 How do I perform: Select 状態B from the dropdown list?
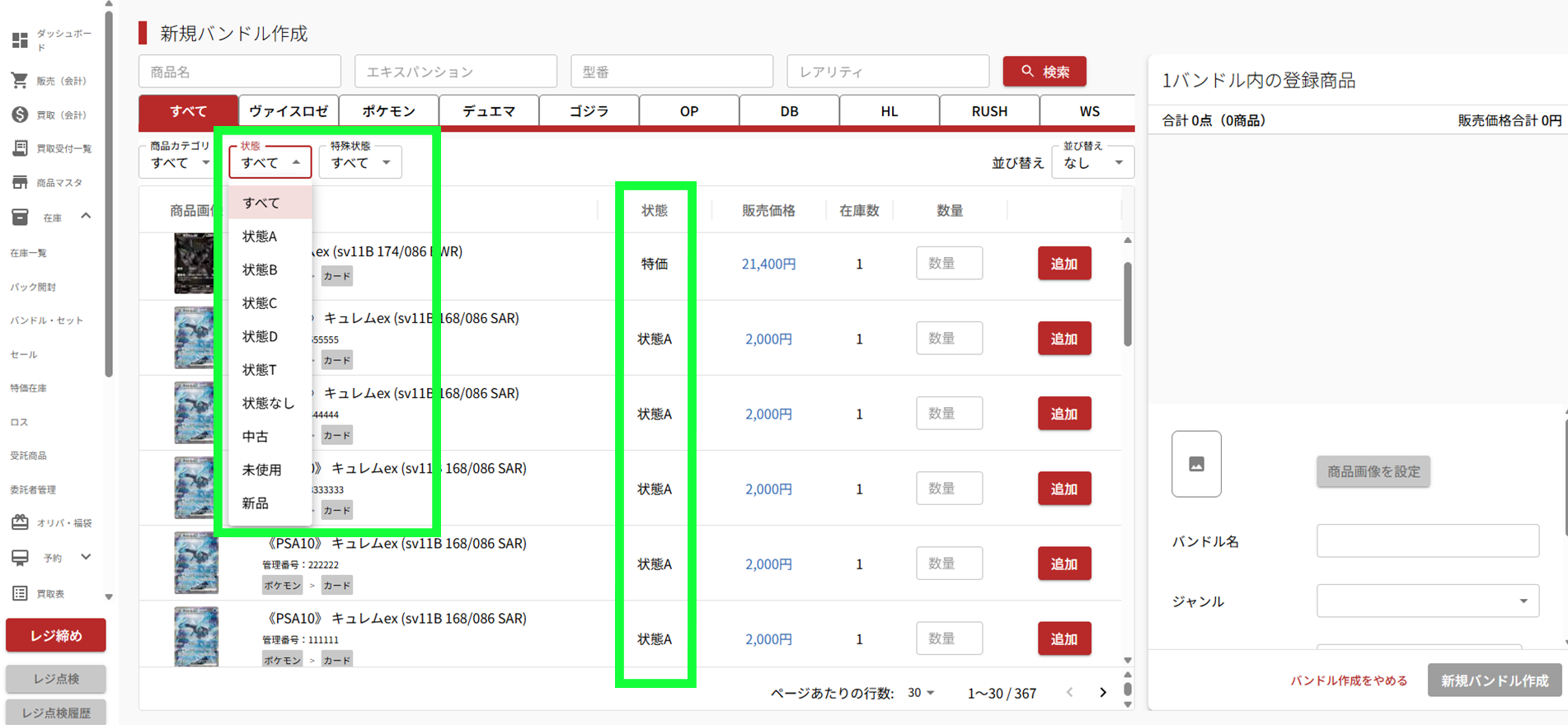pyautogui.click(x=270, y=269)
